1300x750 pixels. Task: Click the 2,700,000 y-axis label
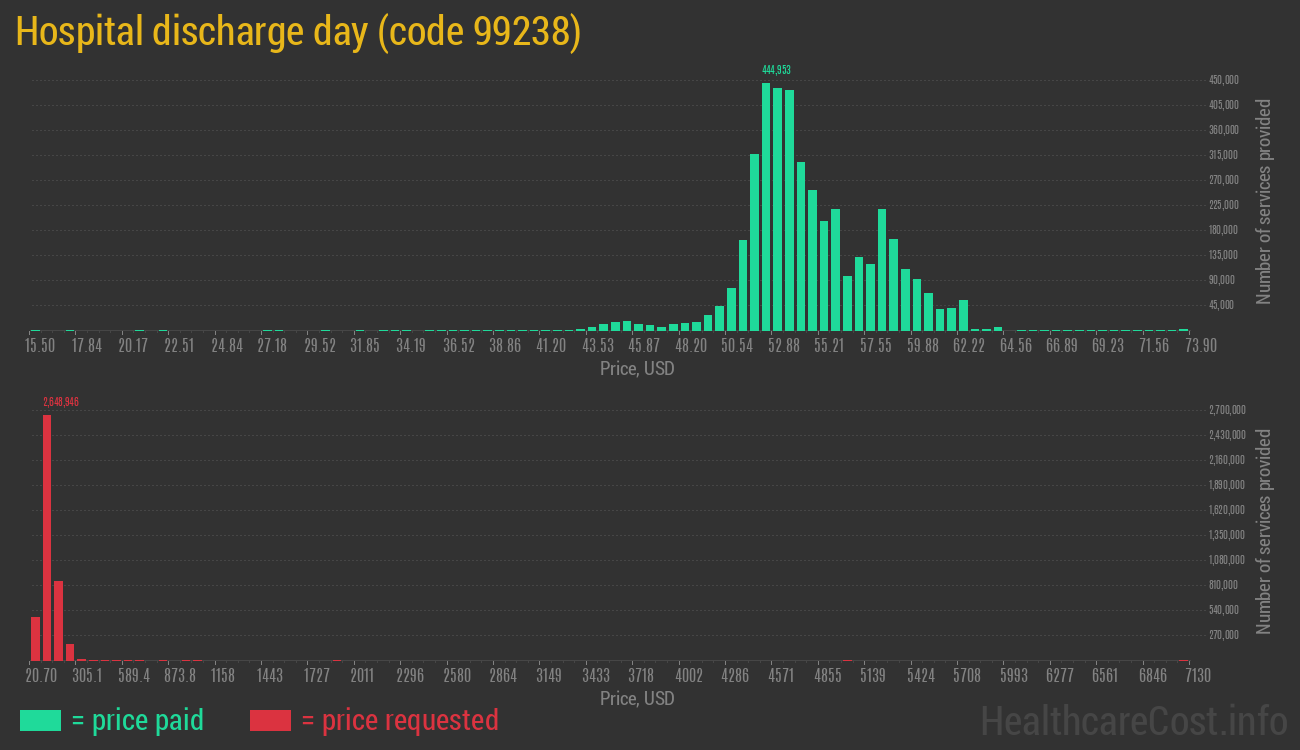[1227, 410]
